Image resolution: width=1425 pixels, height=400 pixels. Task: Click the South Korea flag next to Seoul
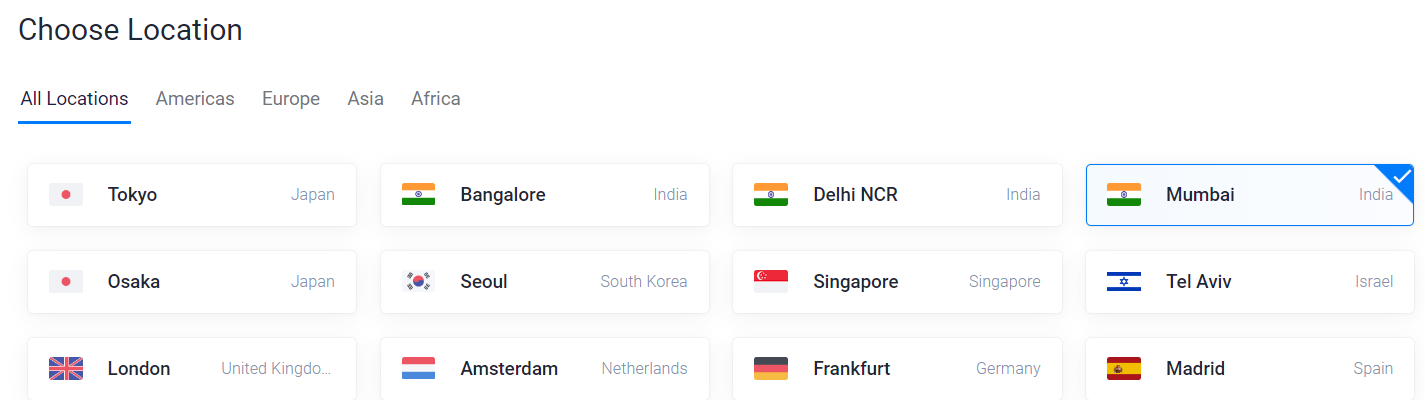(x=418, y=282)
